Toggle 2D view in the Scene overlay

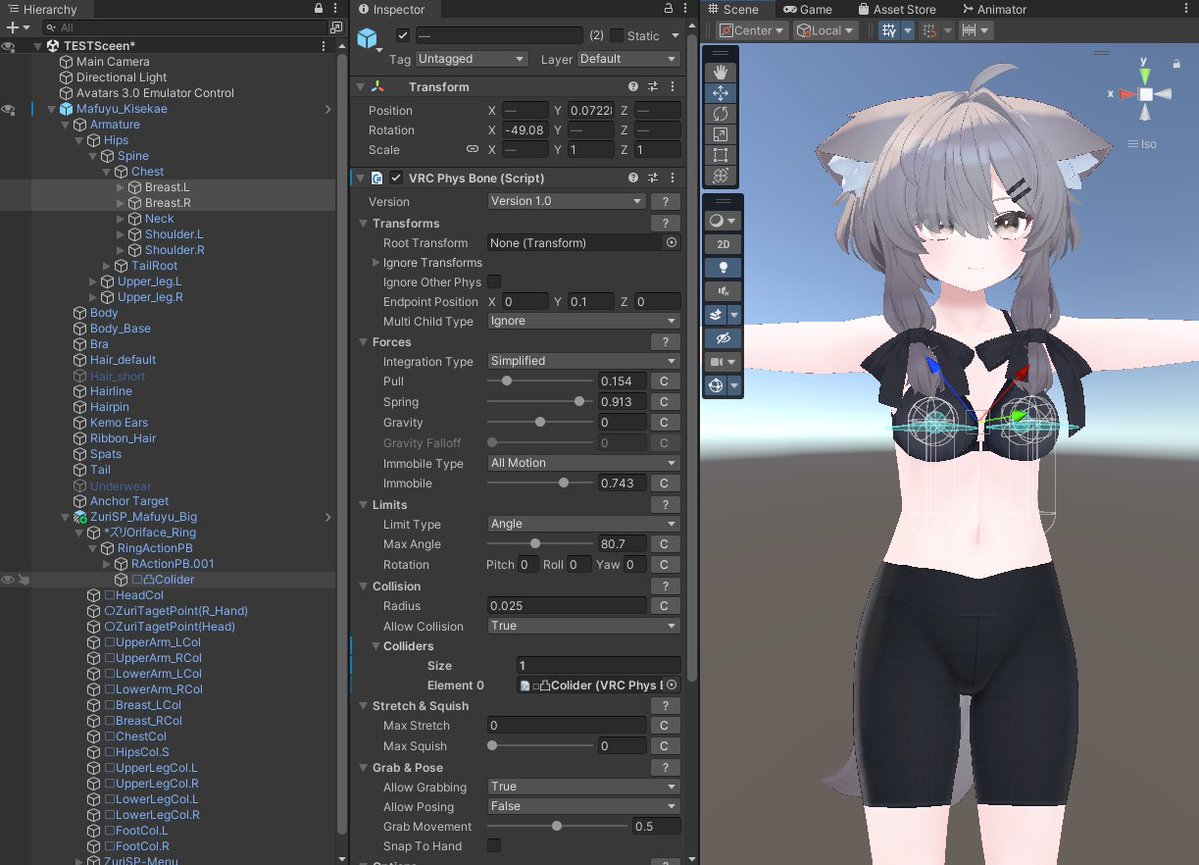721,243
